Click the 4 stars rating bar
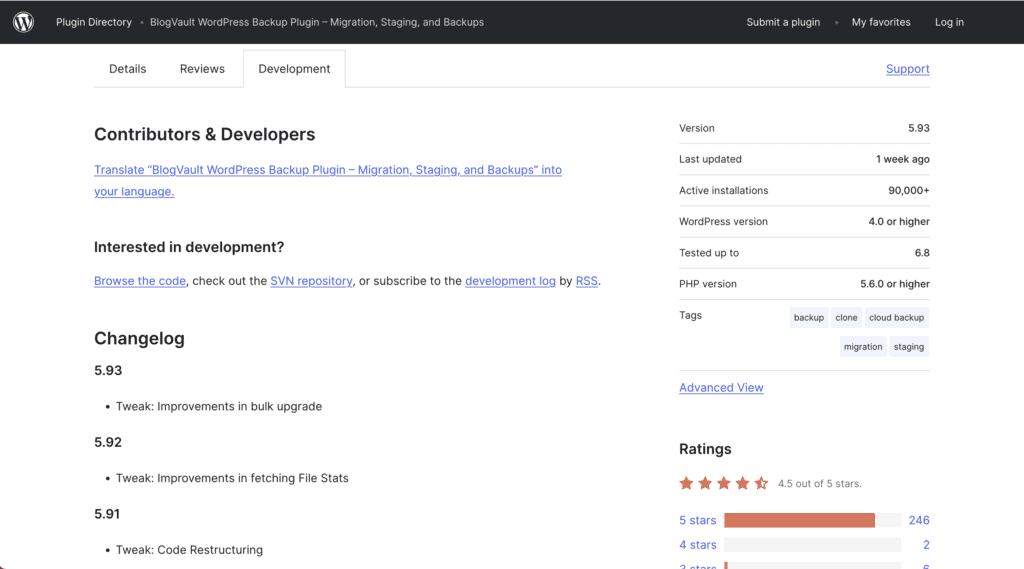1024x569 pixels. tap(812, 545)
